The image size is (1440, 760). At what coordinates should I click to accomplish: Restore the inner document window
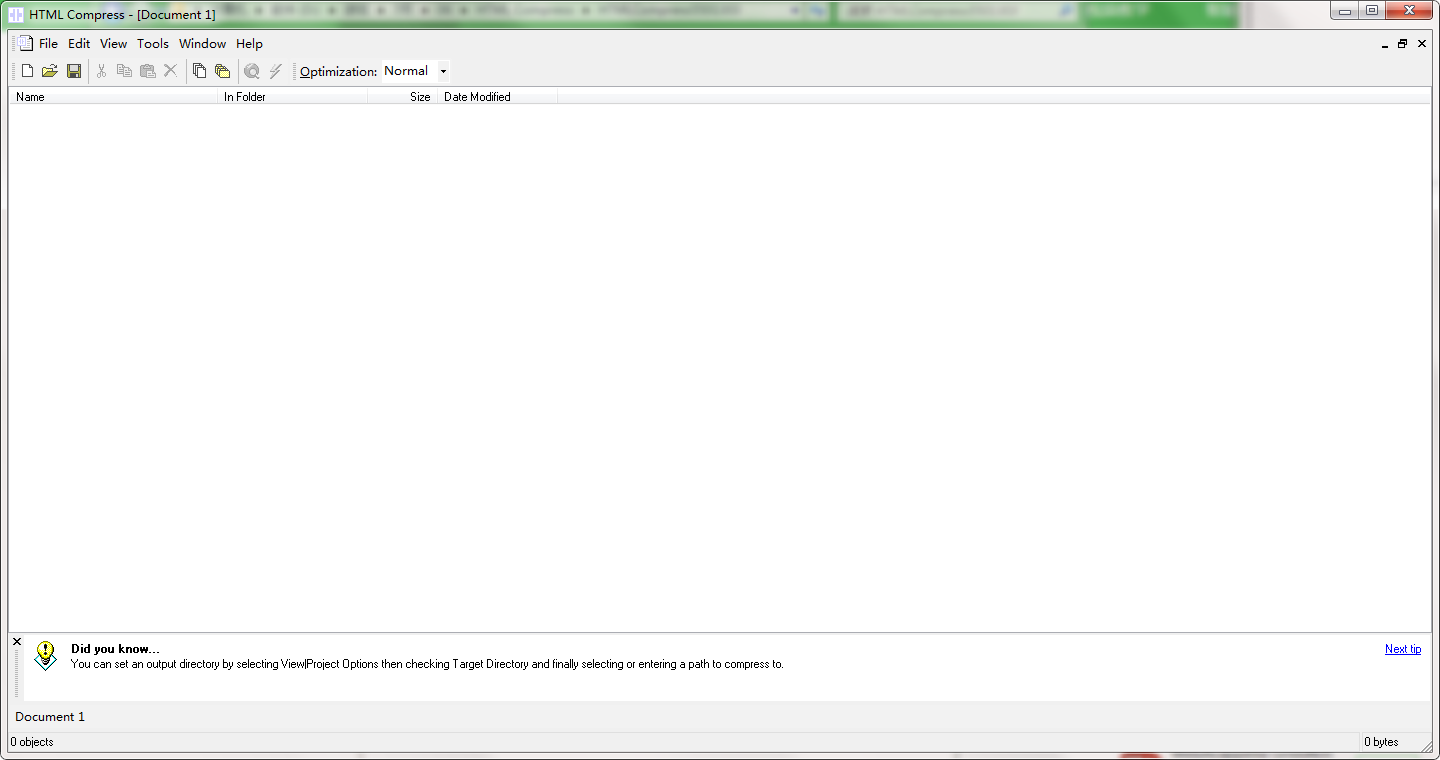[1402, 44]
